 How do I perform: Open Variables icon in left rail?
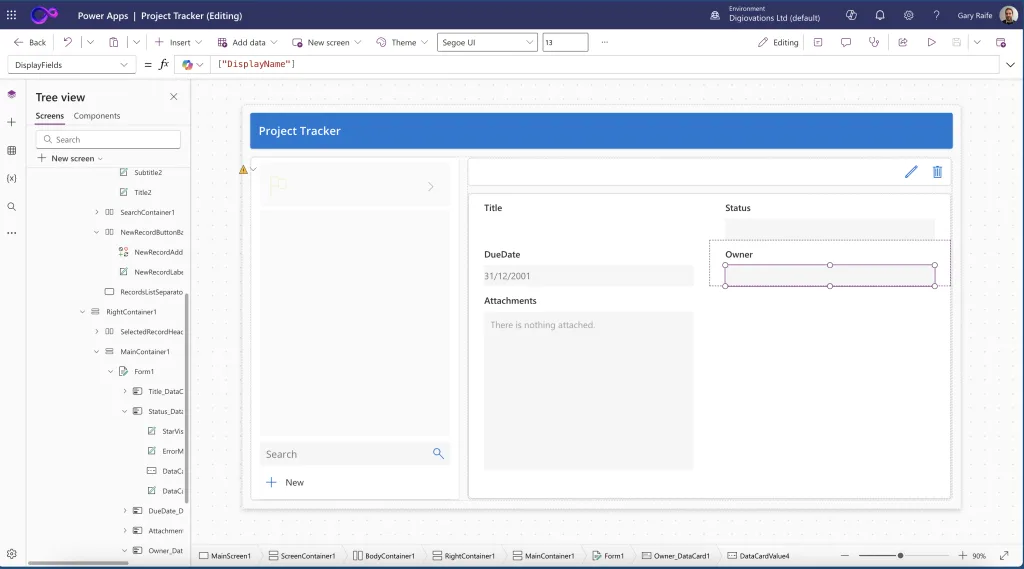(12, 178)
